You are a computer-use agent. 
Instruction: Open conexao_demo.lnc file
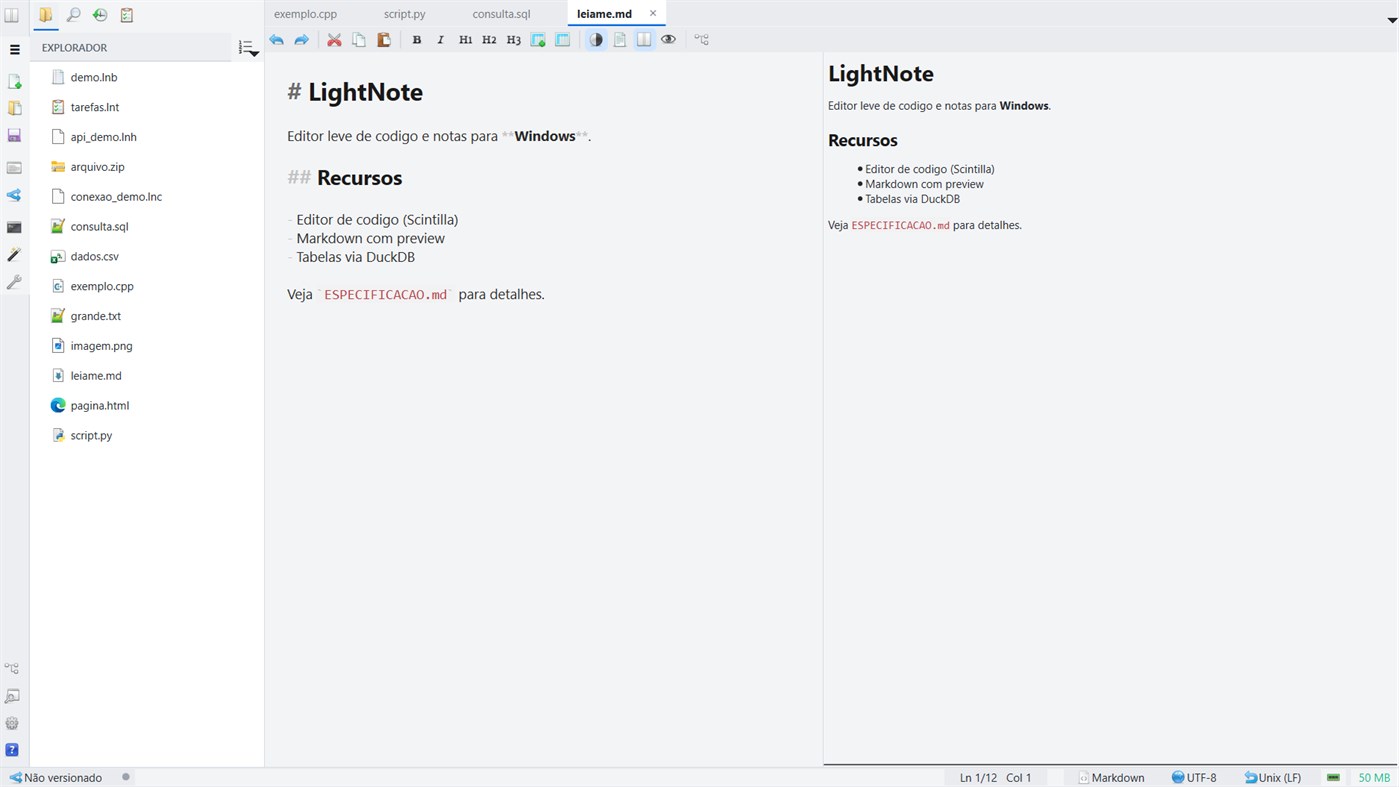(x=116, y=197)
